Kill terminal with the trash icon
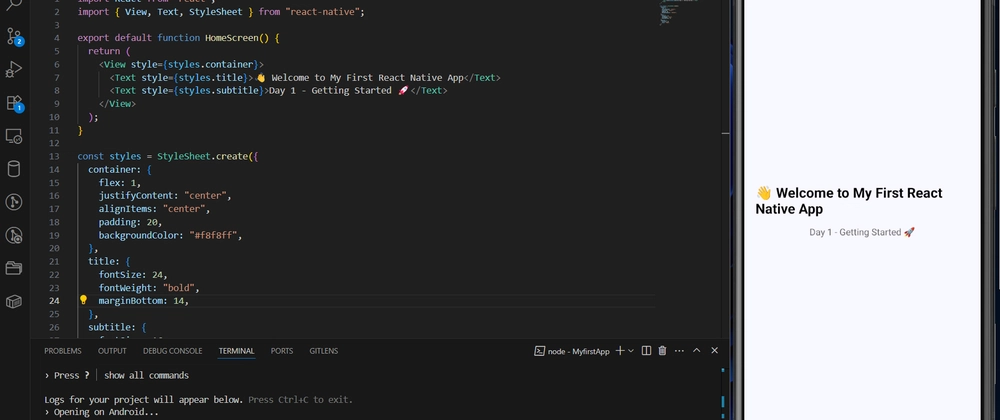This screenshot has height=420, width=1000. point(662,351)
